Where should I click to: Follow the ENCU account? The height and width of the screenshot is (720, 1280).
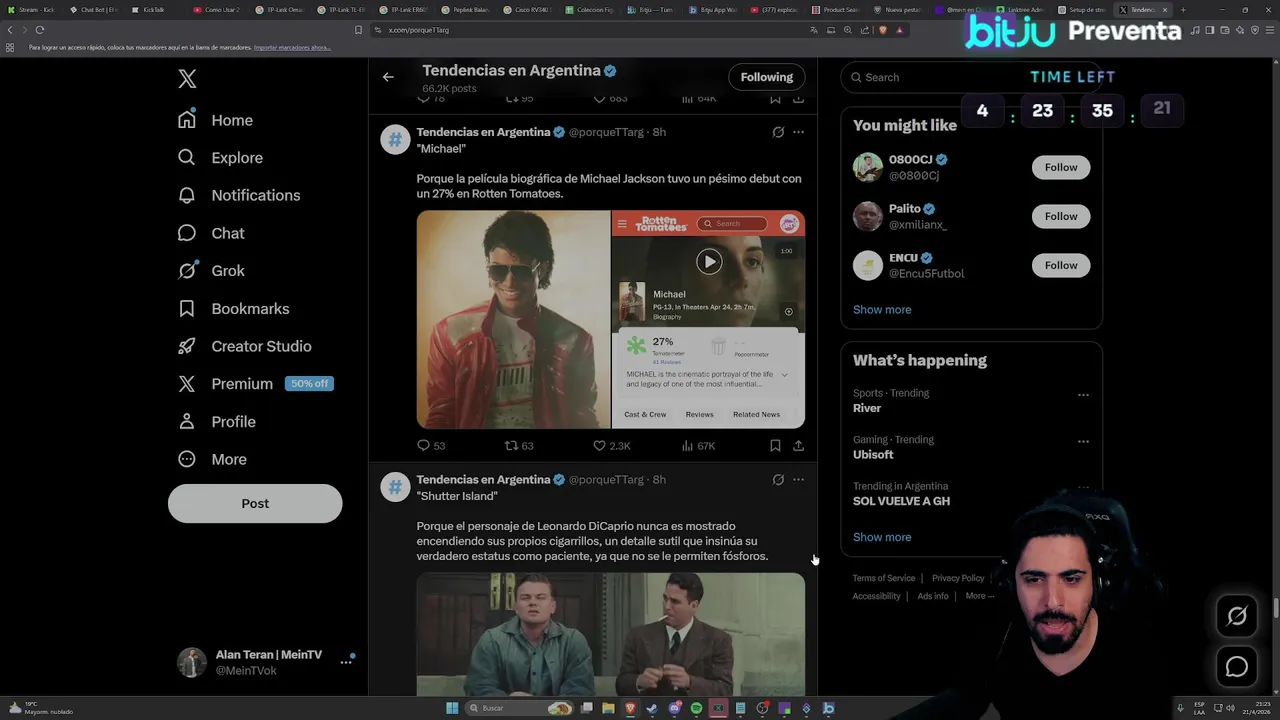pyautogui.click(x=1061, y=265)
